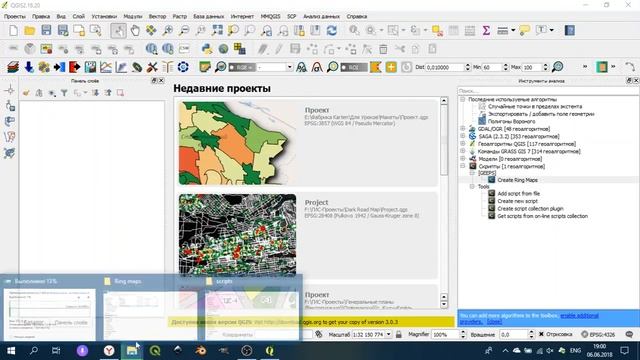Image resolution: width=640 pixels, height=360 pixels.
Task: Open the MMQGIS menu
Action: click(x=270, y=16)
